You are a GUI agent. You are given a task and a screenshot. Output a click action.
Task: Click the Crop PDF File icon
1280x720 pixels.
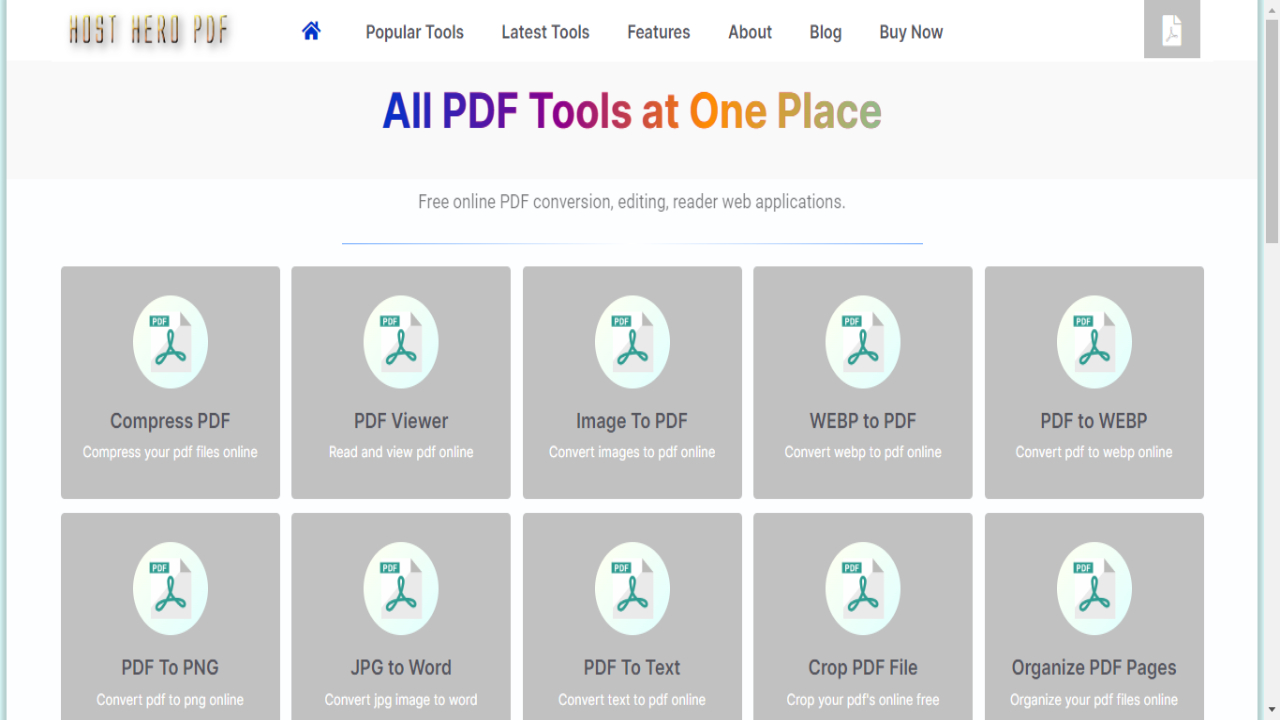tap(863, 589)
